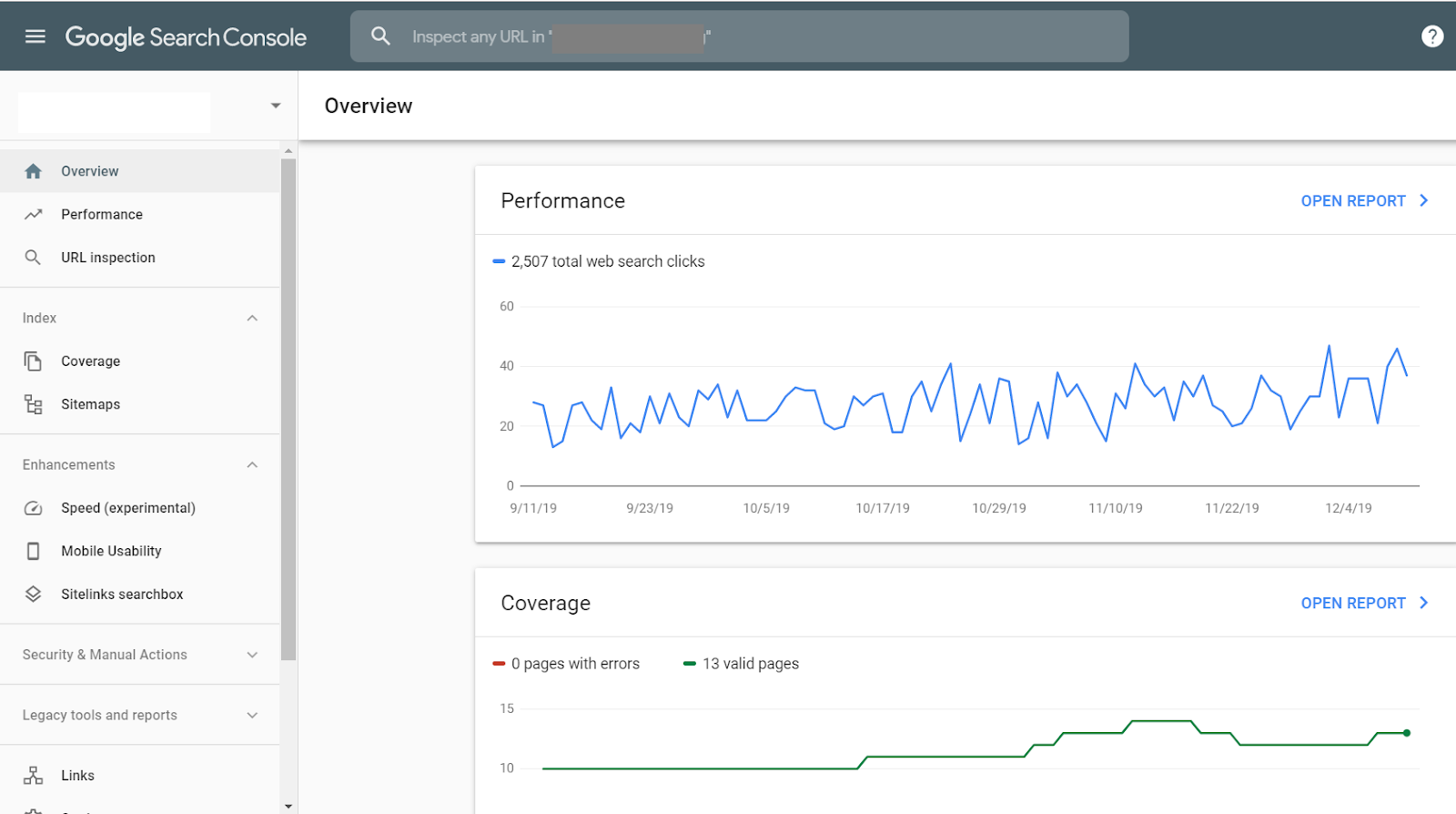This screenshot has height=814, width=1456.
Task: Collapse the Index section
Action: (252, 318)
